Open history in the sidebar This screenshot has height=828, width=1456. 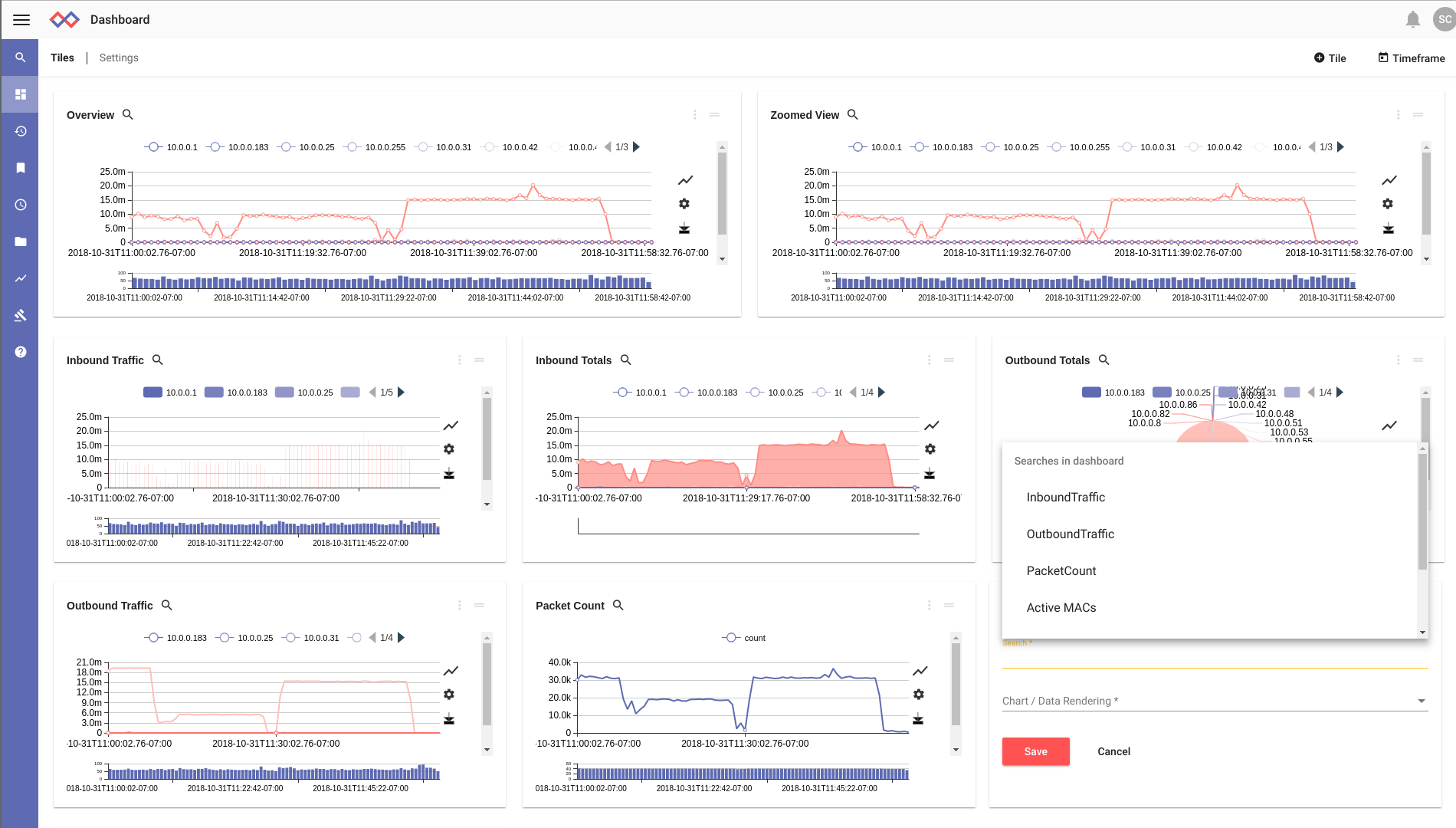pyautogui.click(x=21, y=131)
